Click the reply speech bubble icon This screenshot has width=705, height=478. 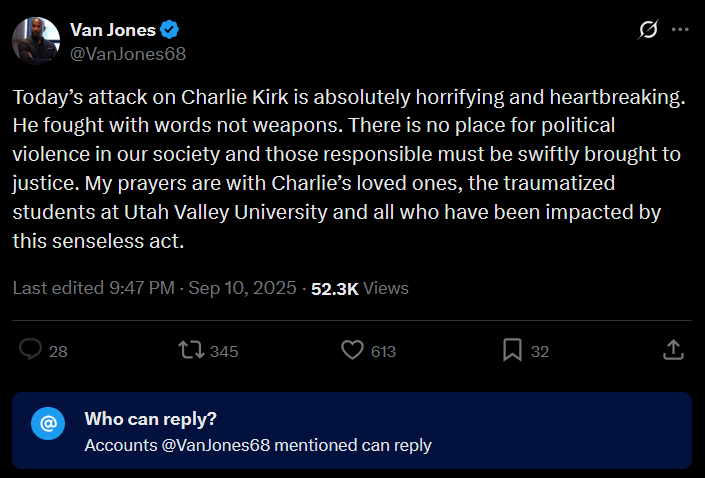coord(31,350)
